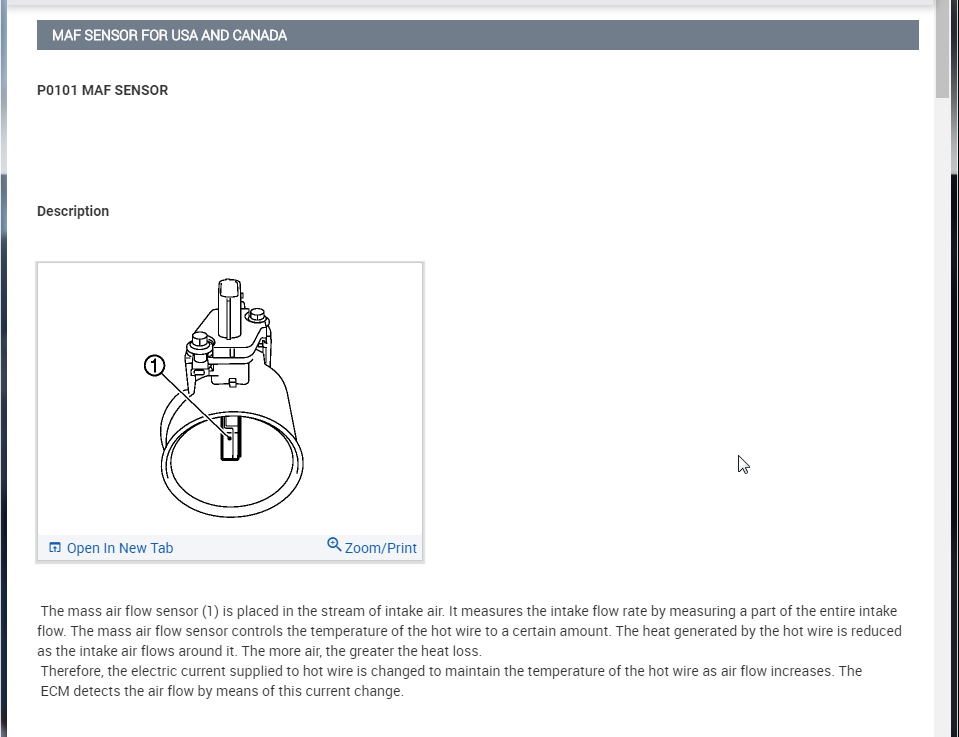Click the Description section heading
Screen dimensions: 959x737
point(73,211)
